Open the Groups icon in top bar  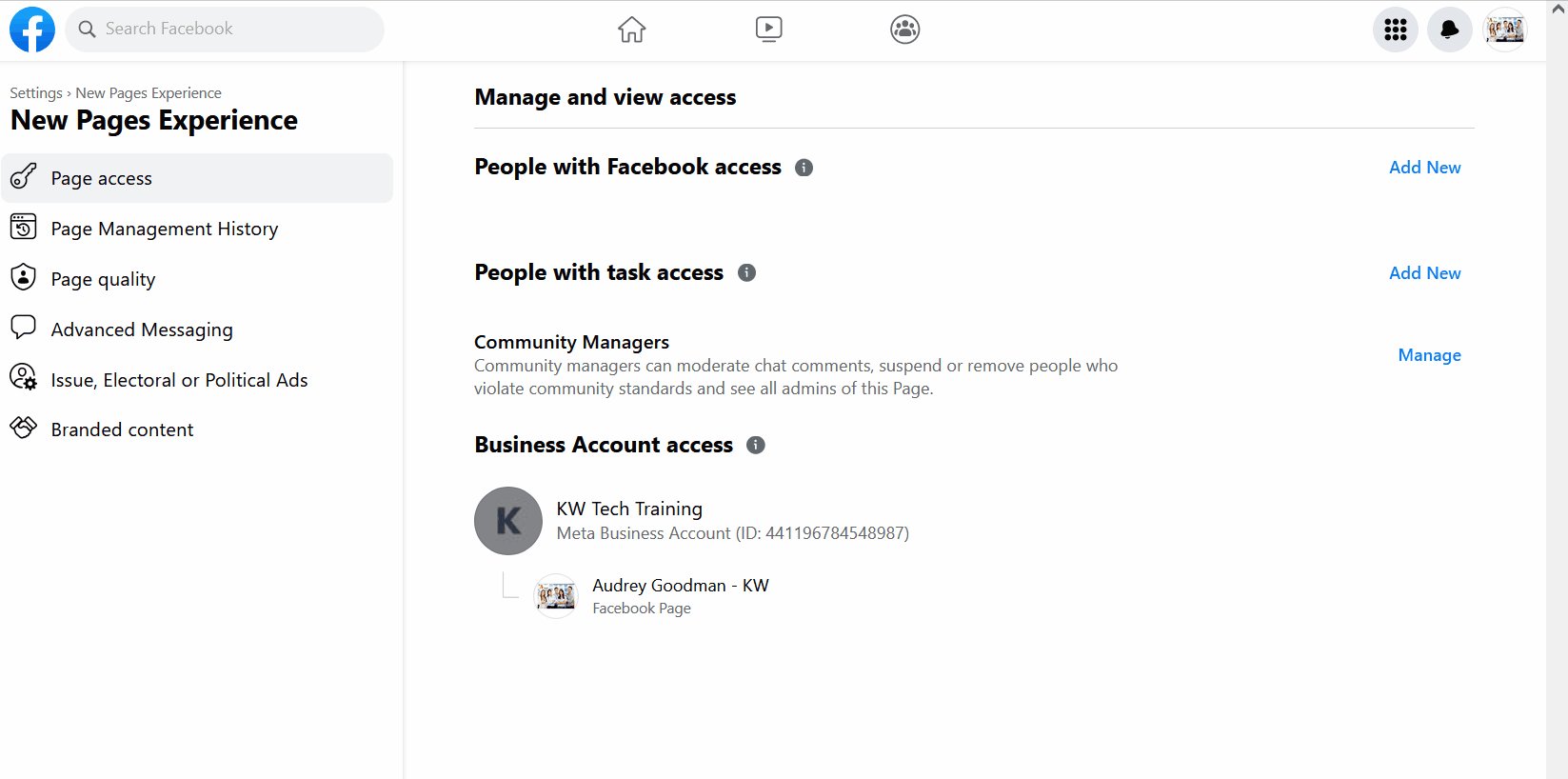pos(905,30)
